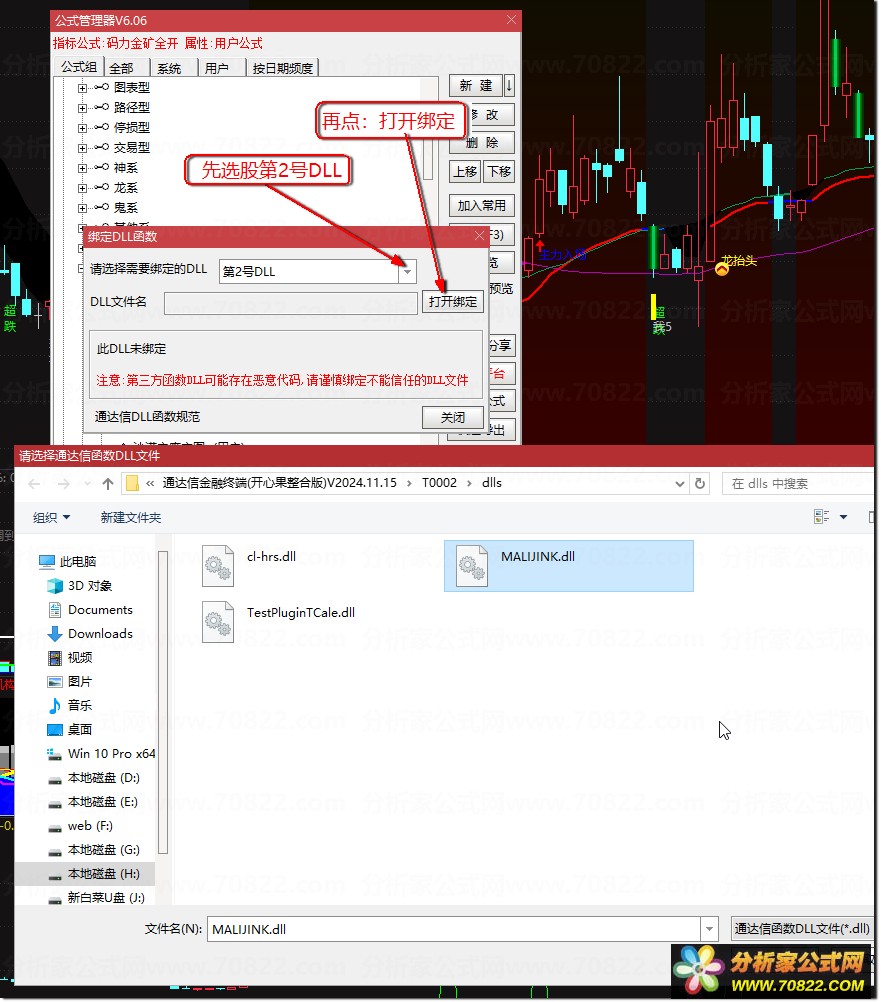Open the 音乐 folder
The height and width of the screenshot is (1002, 881).
[x=70, y=706]
